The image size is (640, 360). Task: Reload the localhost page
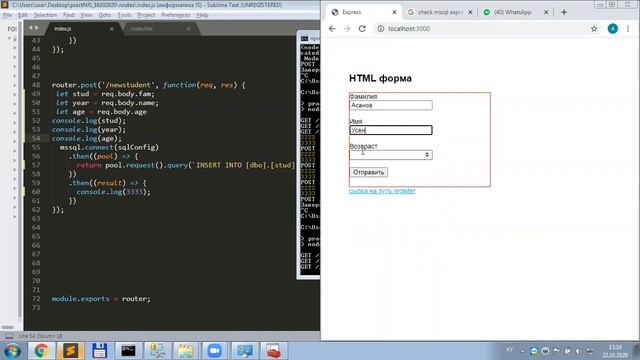point(362,29)
